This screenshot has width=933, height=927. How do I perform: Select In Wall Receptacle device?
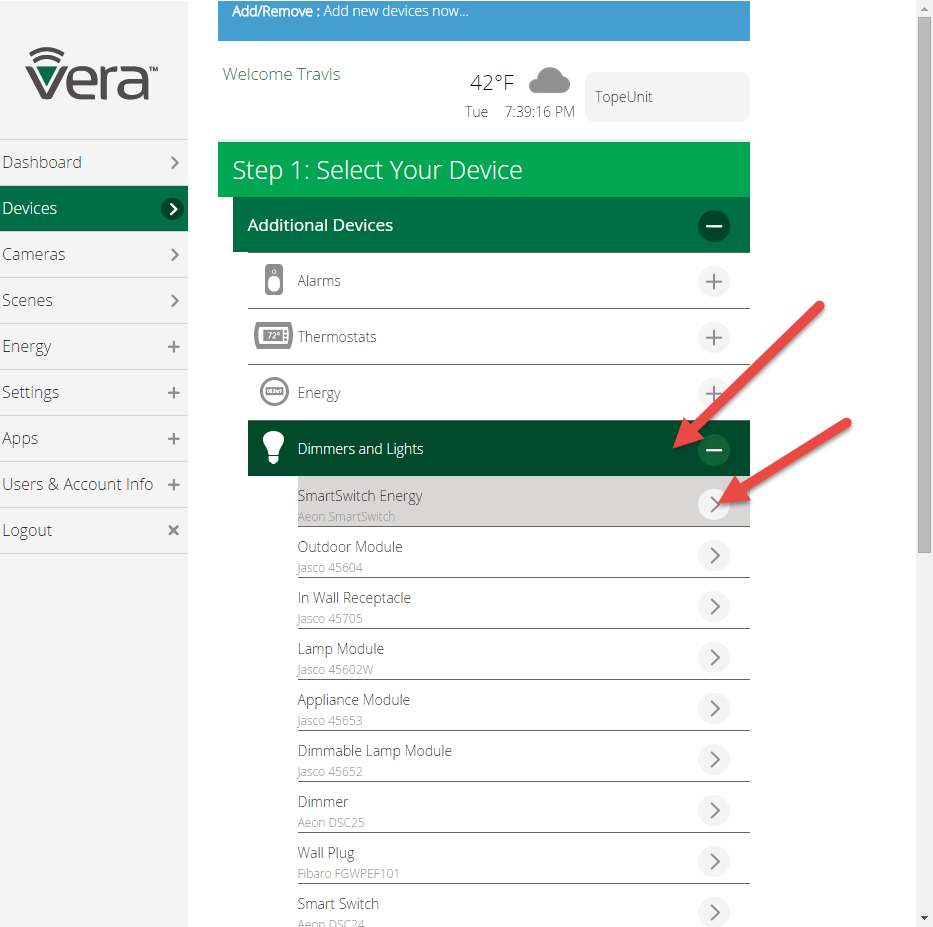coord(523,603)
